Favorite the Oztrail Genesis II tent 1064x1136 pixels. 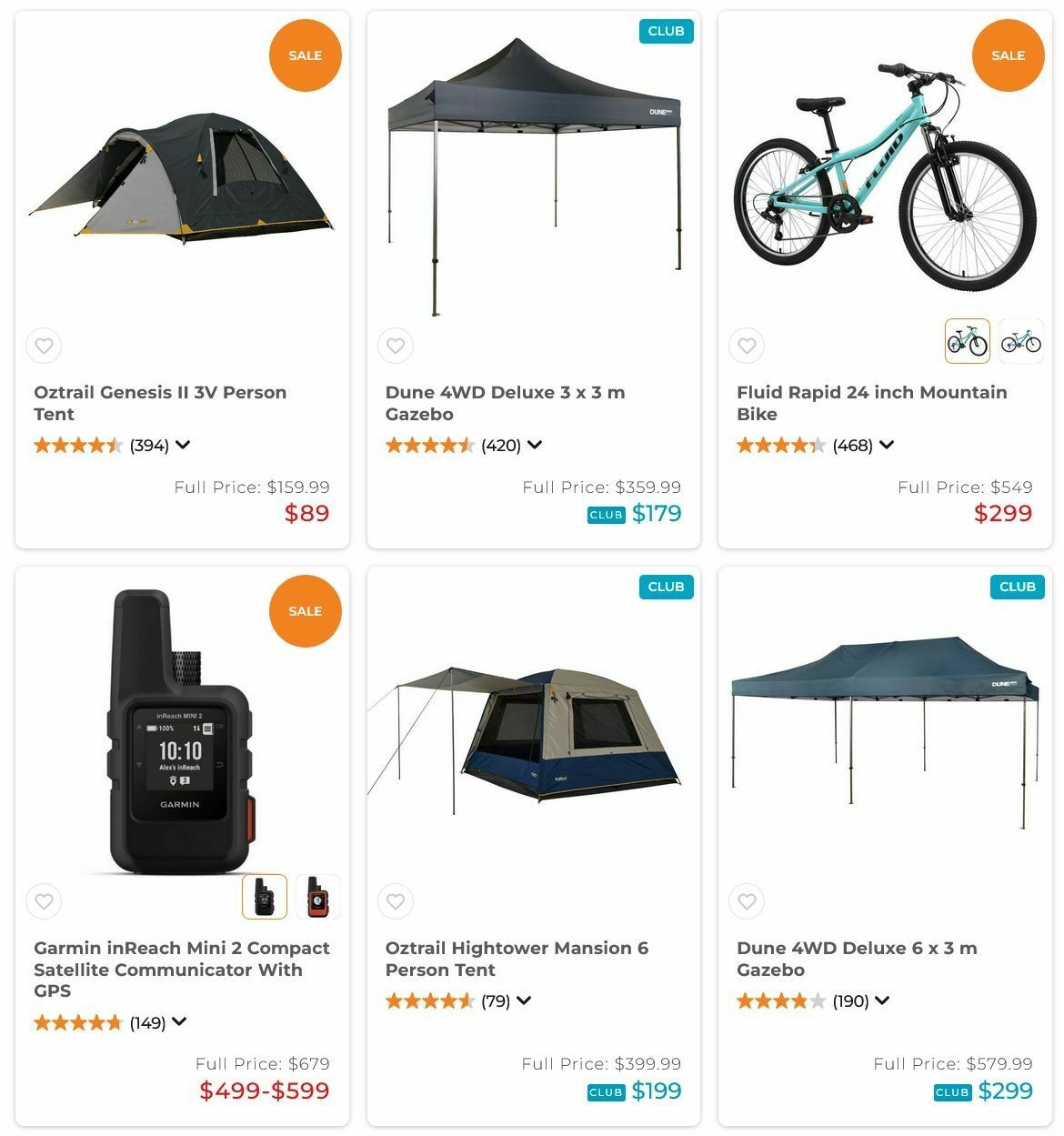pyautogui.click(x=44, y=346)
